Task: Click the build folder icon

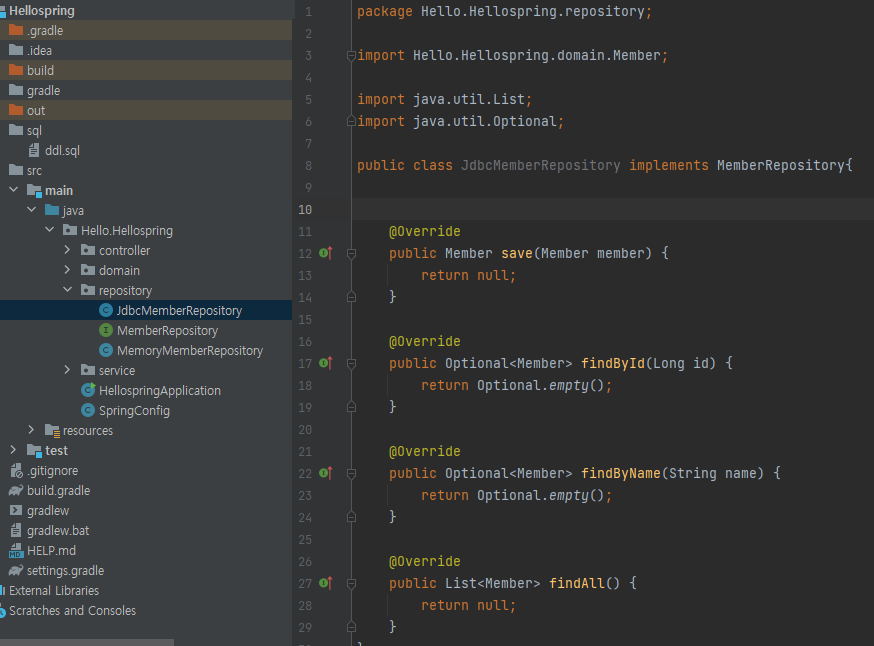Action: click(16, 70)
